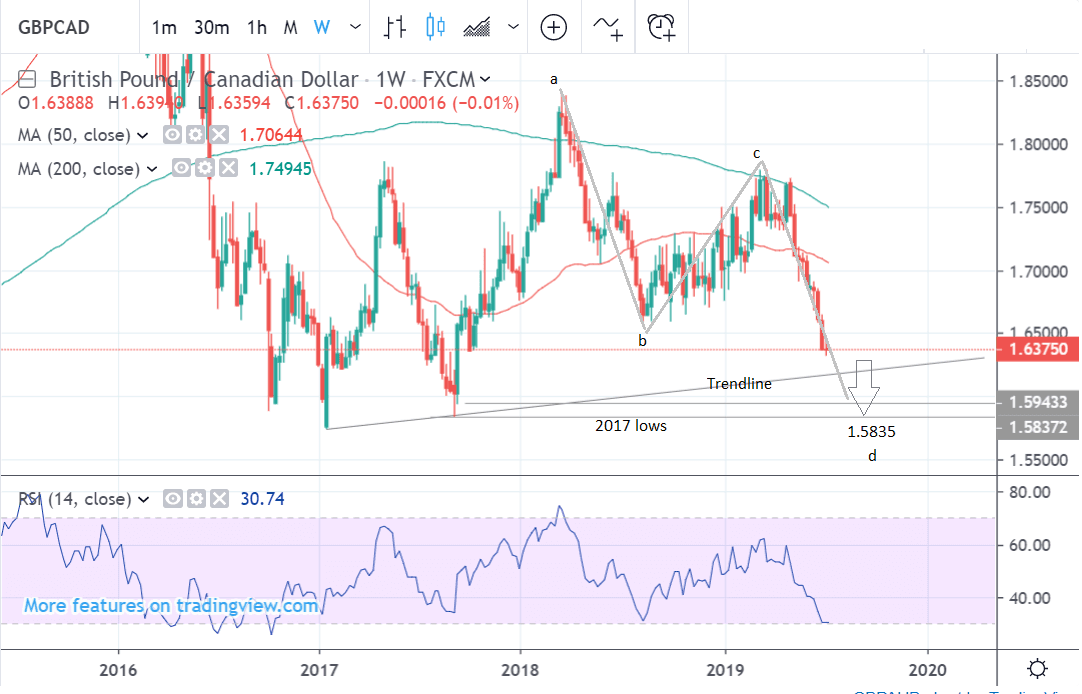Collapse the chart legend with minus box
Image resolution: width=1082 pixels, height=694 pixels.
28,79
